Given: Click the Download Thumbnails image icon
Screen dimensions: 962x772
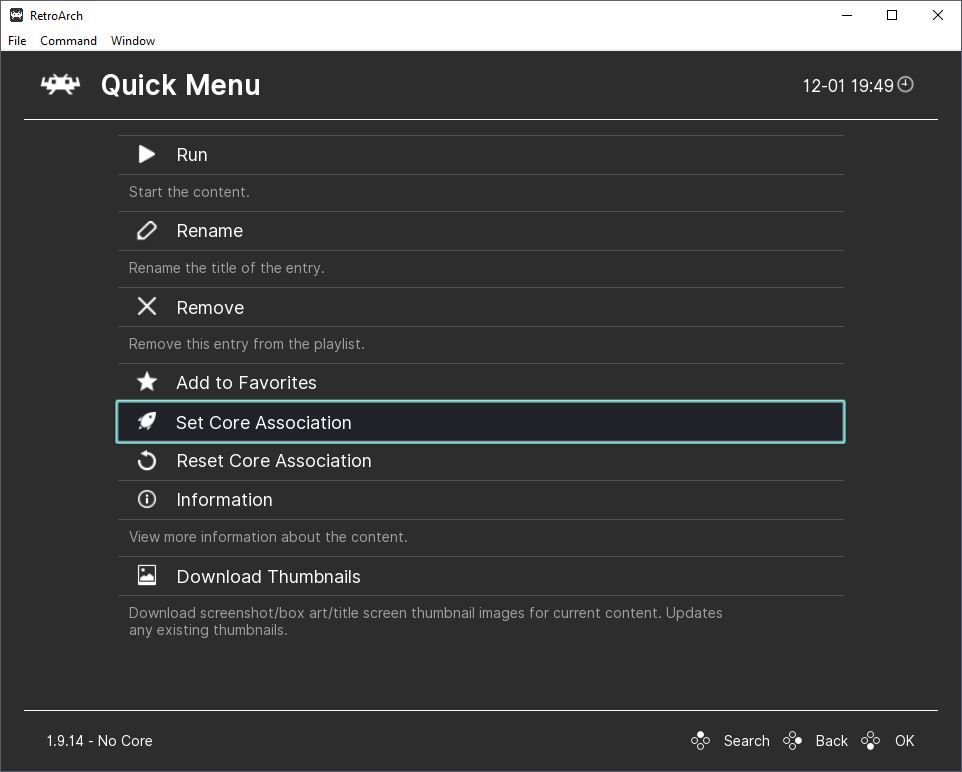Looking at the screenshot, I should click(147, 575).
